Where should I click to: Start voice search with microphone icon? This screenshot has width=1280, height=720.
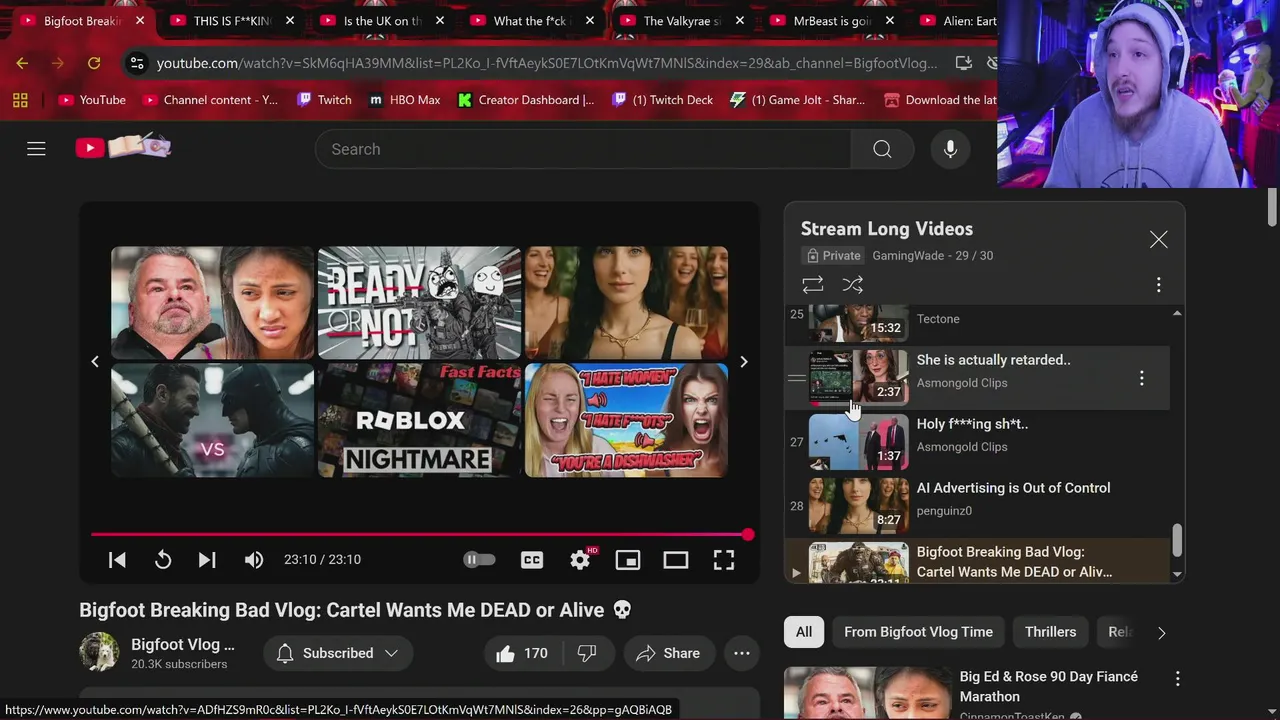pyautogui.click(x=950, y=149)
